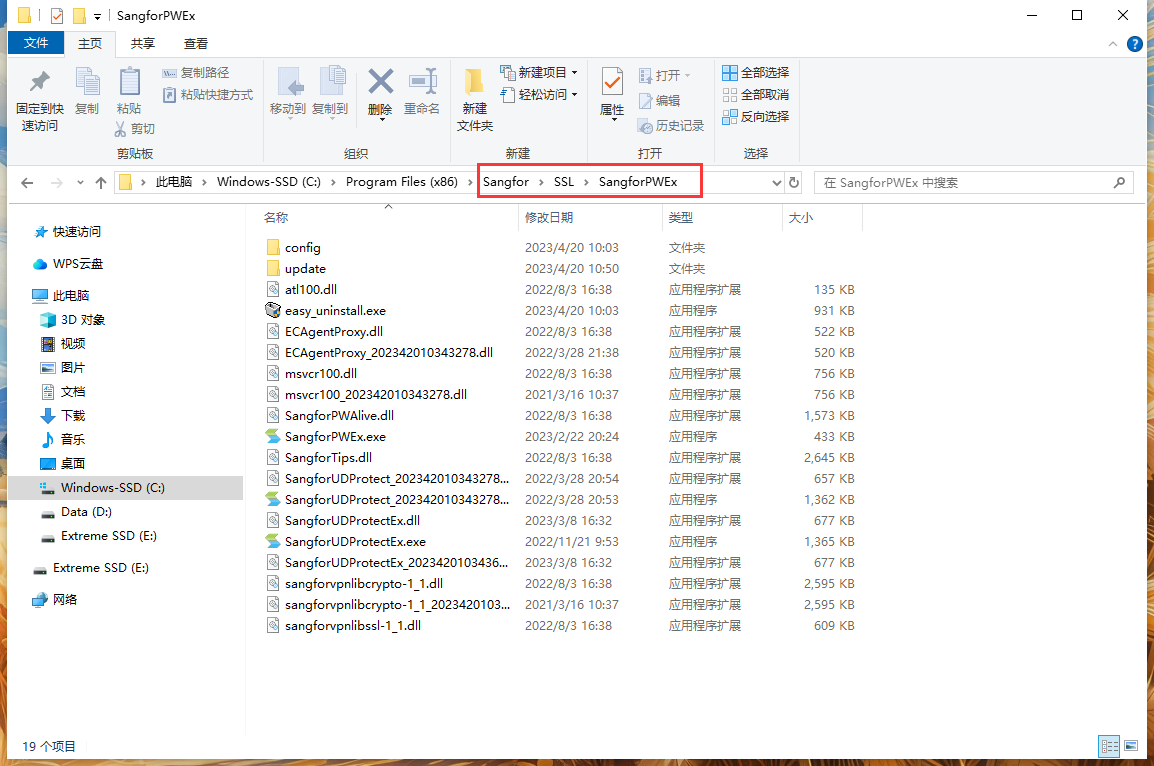Open the address bar history dropdown
Image resolution: width=1154 pixels, height=766 pixels.
coord(776,182)
